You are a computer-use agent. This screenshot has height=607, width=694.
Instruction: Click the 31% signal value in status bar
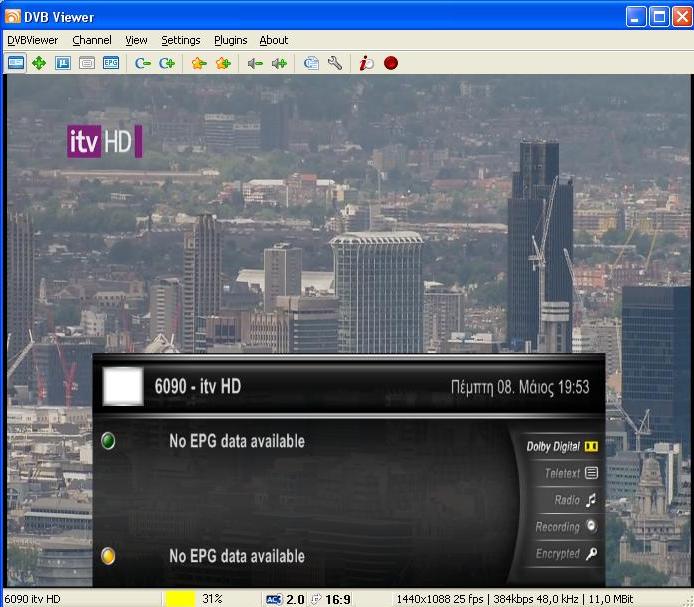pos(212,599)
